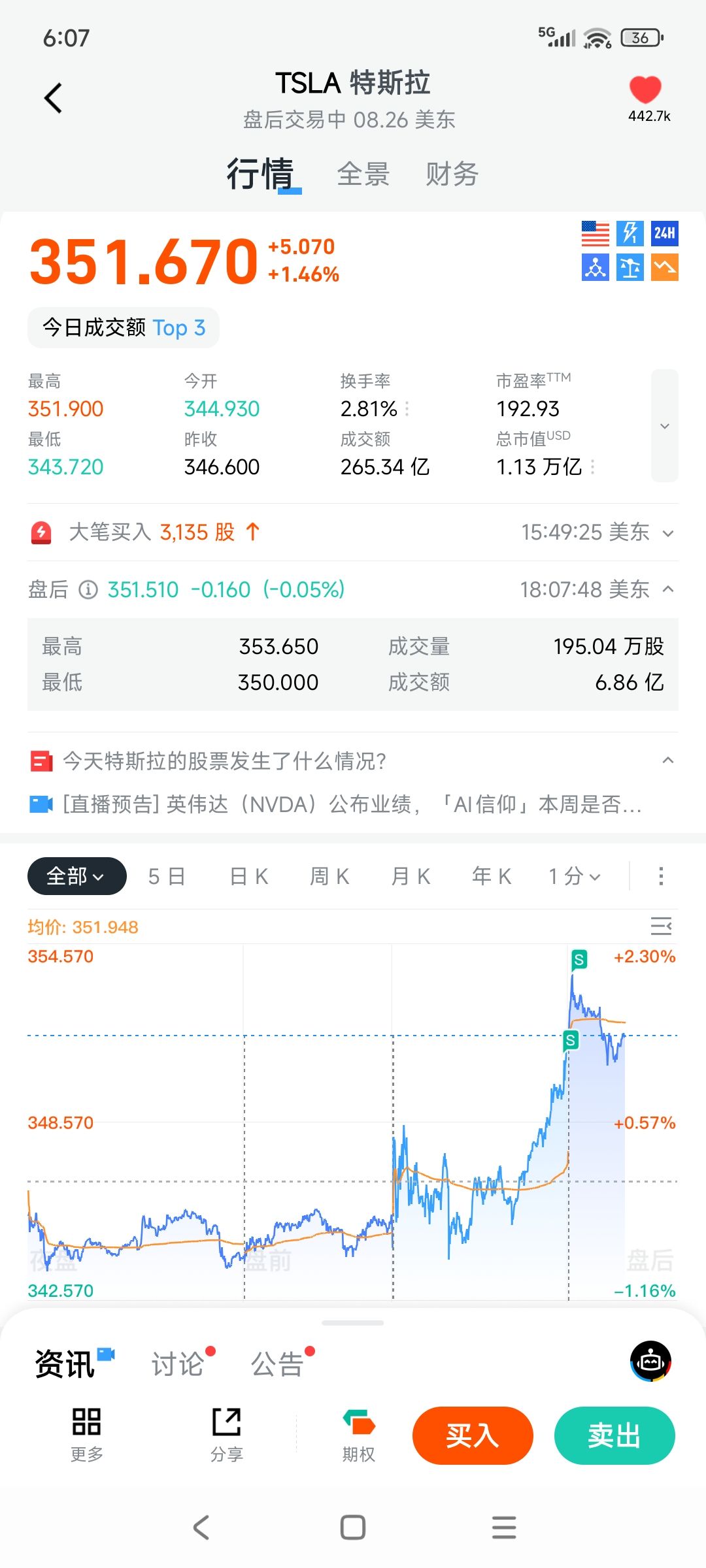Select the 日 K chart tab
Viewport: 706px width, 1568px height.
[x=249, y=876]
